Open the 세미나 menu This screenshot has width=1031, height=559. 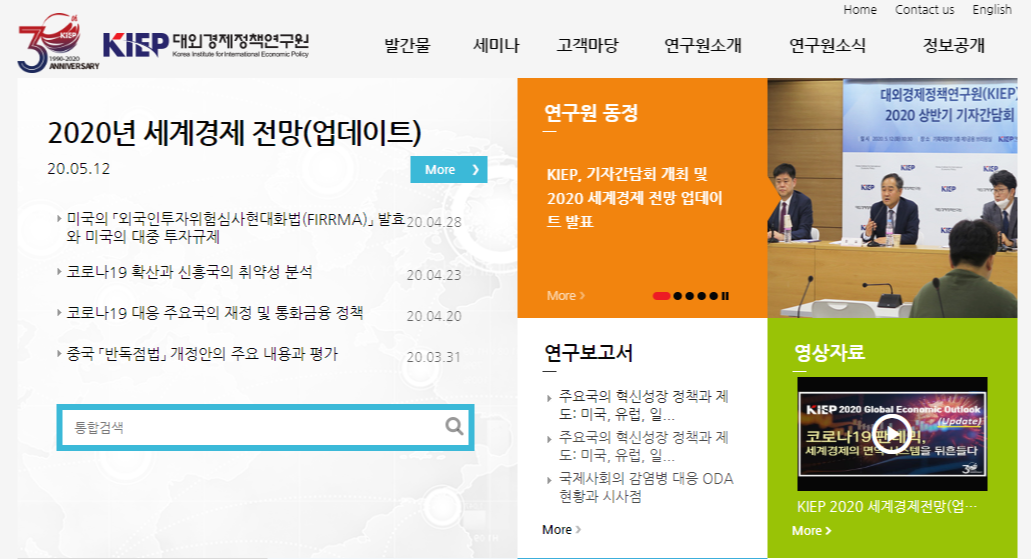click(x=496, y=45)
